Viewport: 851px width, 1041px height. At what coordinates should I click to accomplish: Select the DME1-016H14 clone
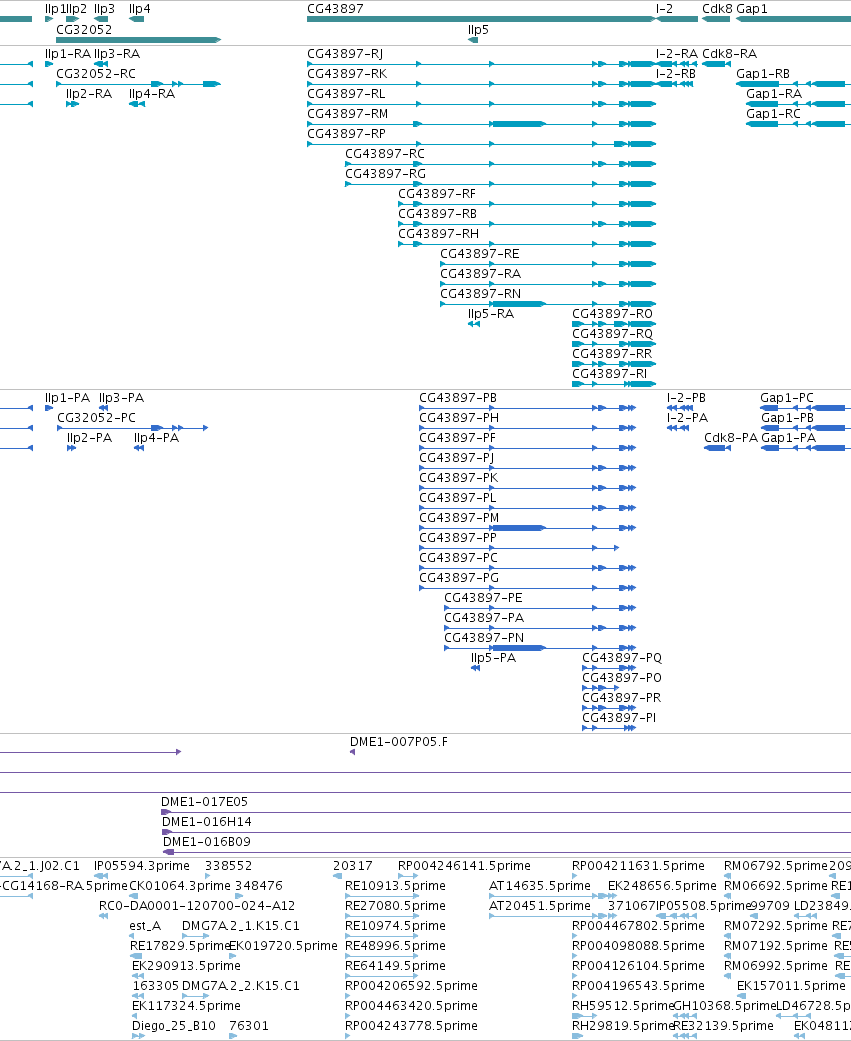pyautogui.click(x=506, y=832)
